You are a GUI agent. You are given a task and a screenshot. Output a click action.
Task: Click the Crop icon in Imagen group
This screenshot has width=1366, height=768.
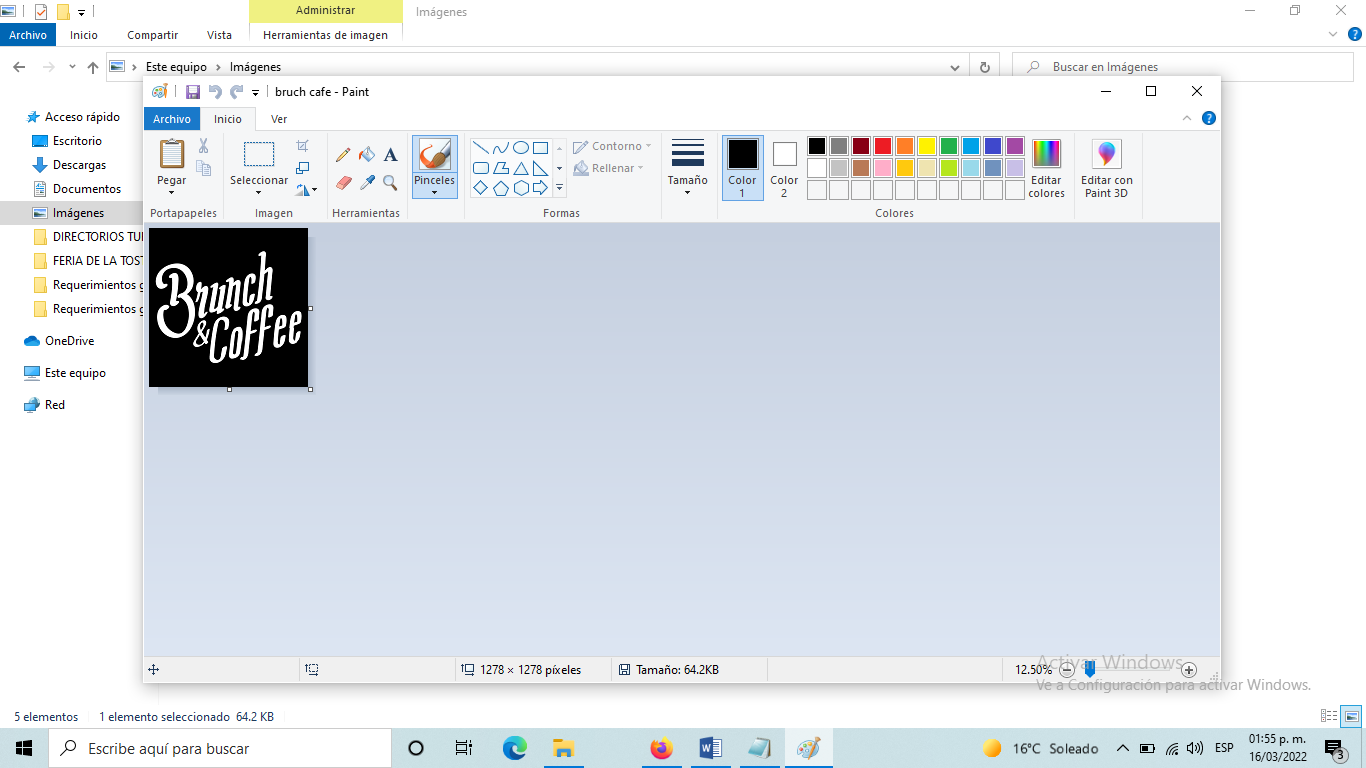[x=302, y=146]
